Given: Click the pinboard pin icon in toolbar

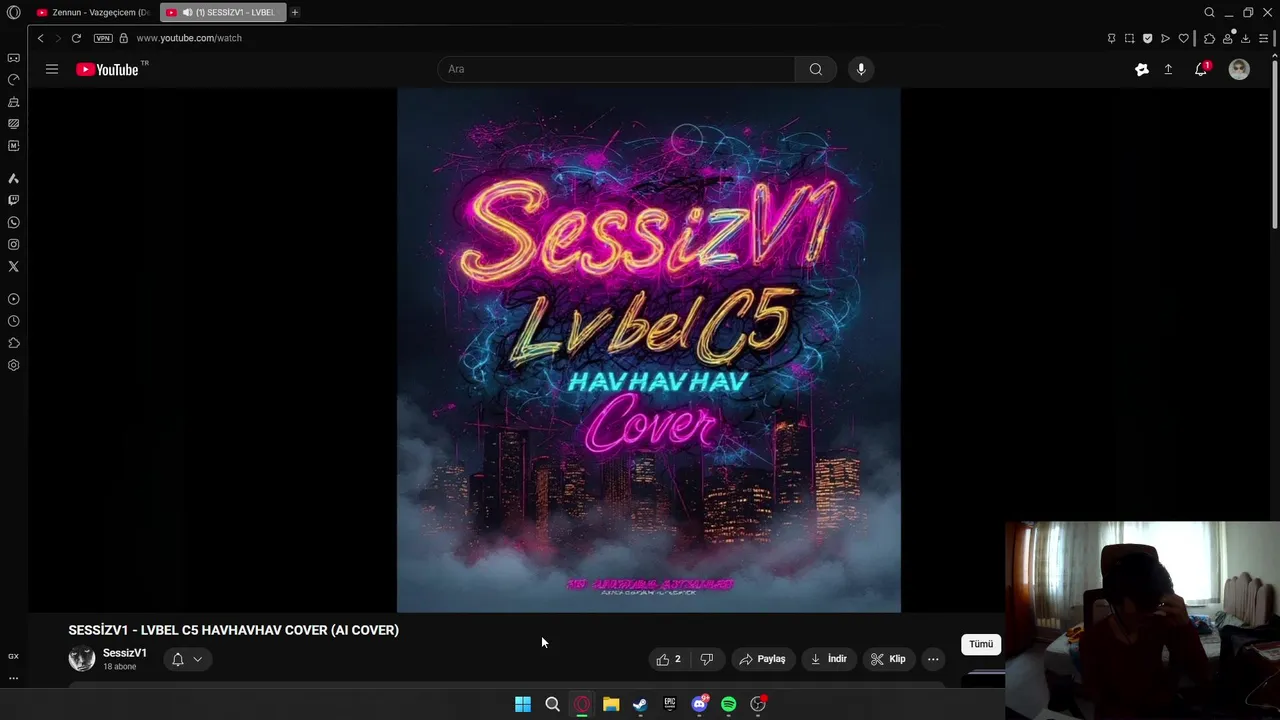Looking at the screenshot, I should (1111, 38).
